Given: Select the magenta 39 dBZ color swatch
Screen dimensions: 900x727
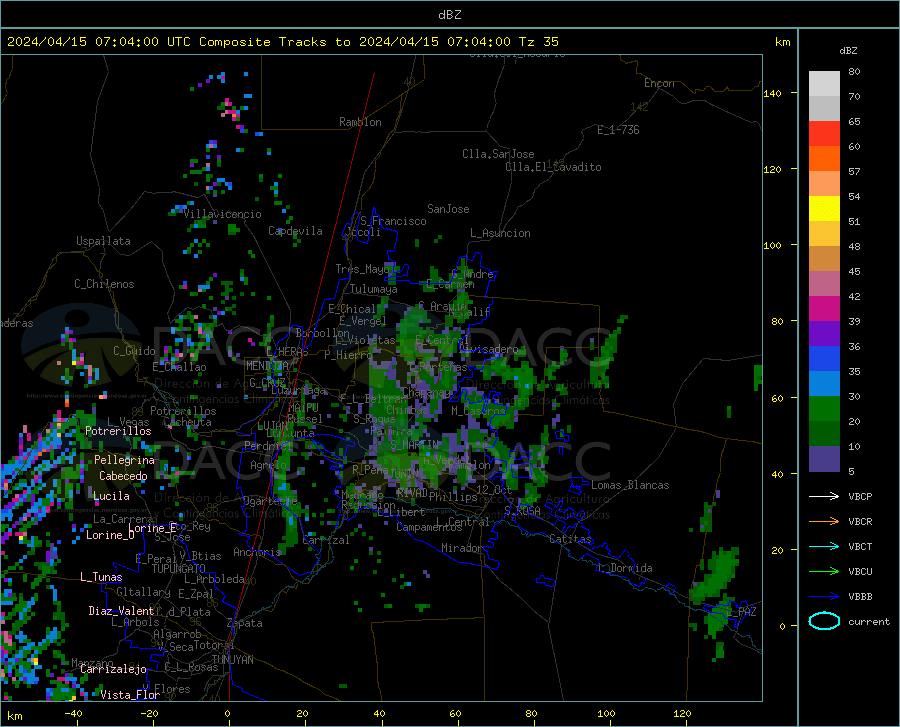Looking at the screenshot, I should point(824,309).
